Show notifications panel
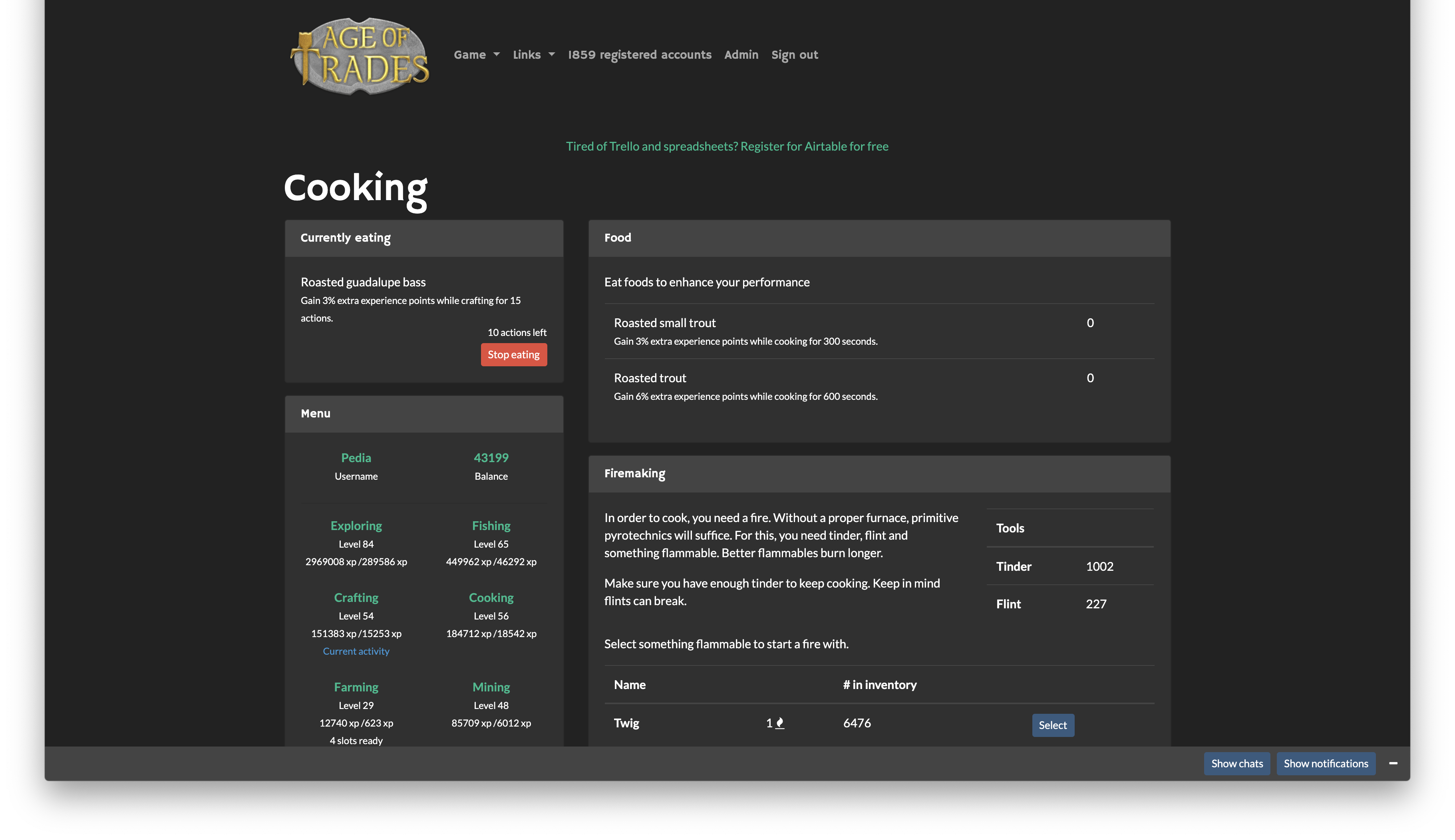 (x=1325, y=763)
